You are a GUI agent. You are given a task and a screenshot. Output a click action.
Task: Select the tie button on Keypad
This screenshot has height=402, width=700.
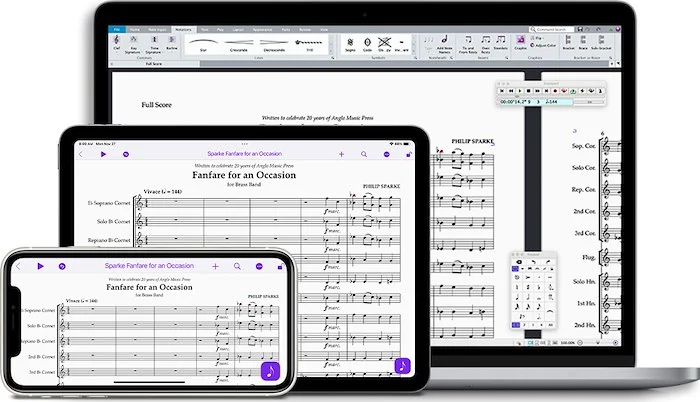(x=550, y=311)
